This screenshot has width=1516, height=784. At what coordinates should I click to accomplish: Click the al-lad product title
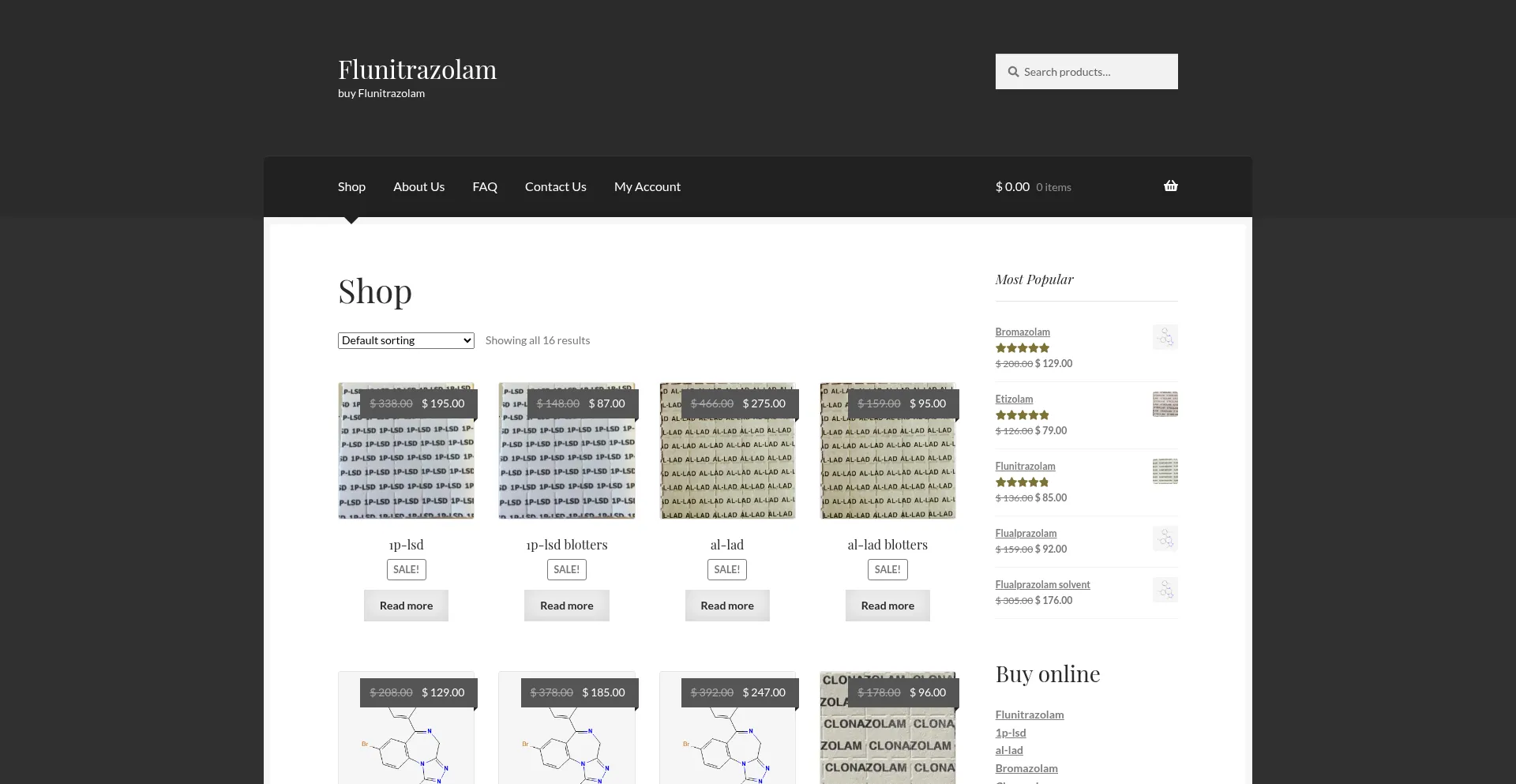point(727,545)
